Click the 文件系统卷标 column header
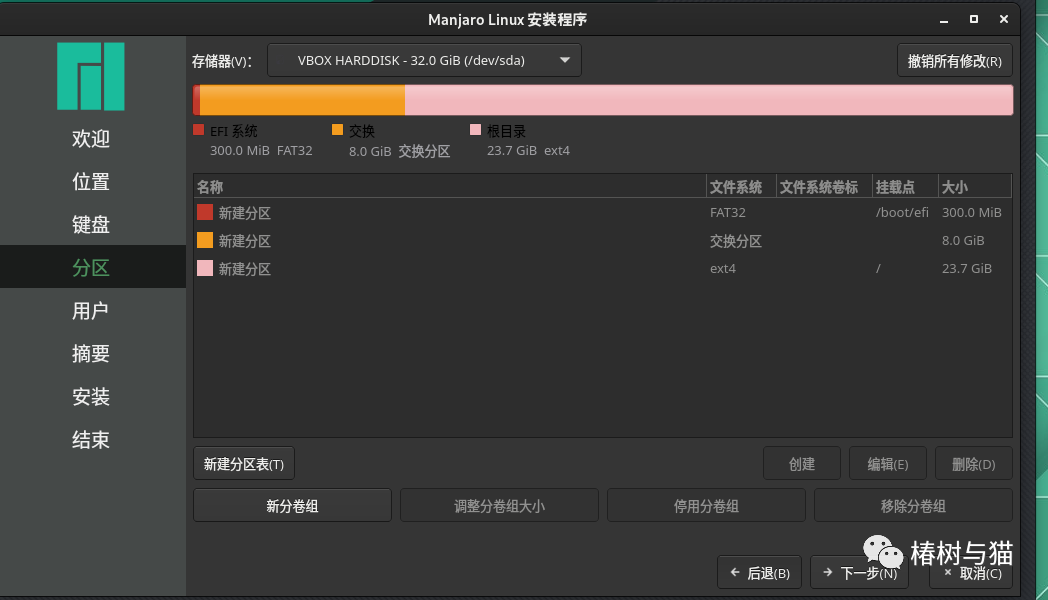Image resolution: width=1048 pixels, height=600 pixels. pos(824,187)
